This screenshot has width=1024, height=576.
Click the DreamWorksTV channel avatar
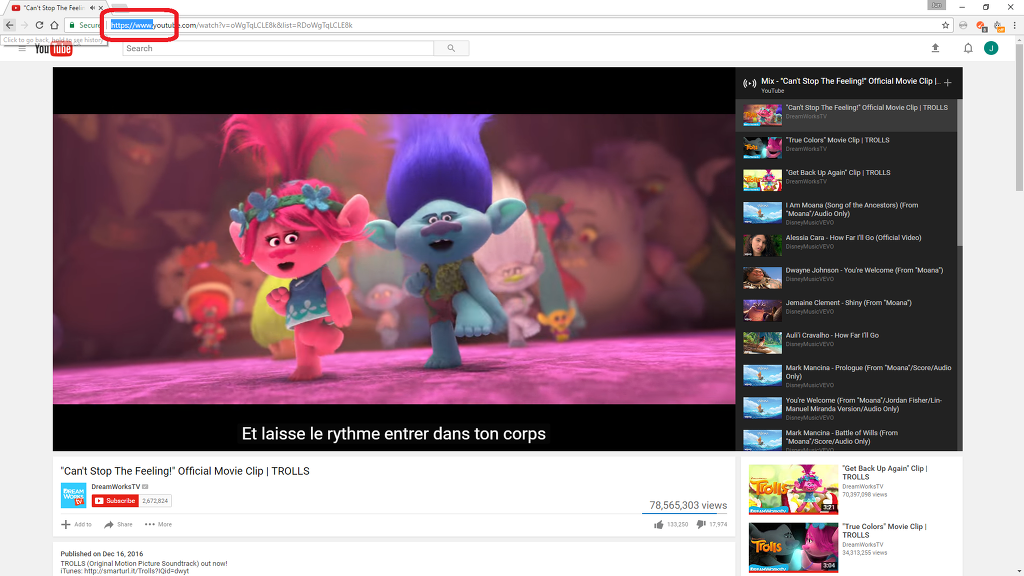73,496
